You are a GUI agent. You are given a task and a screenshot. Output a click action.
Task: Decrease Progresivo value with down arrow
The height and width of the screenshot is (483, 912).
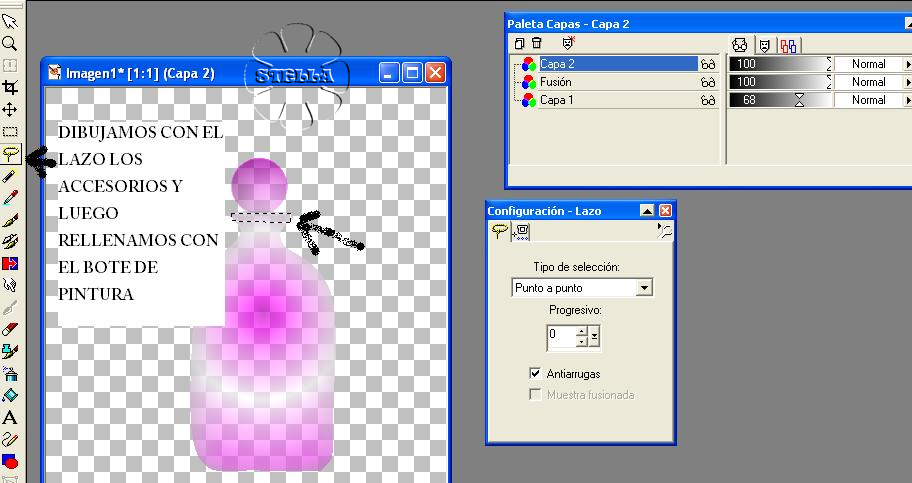tap(581, 342)
